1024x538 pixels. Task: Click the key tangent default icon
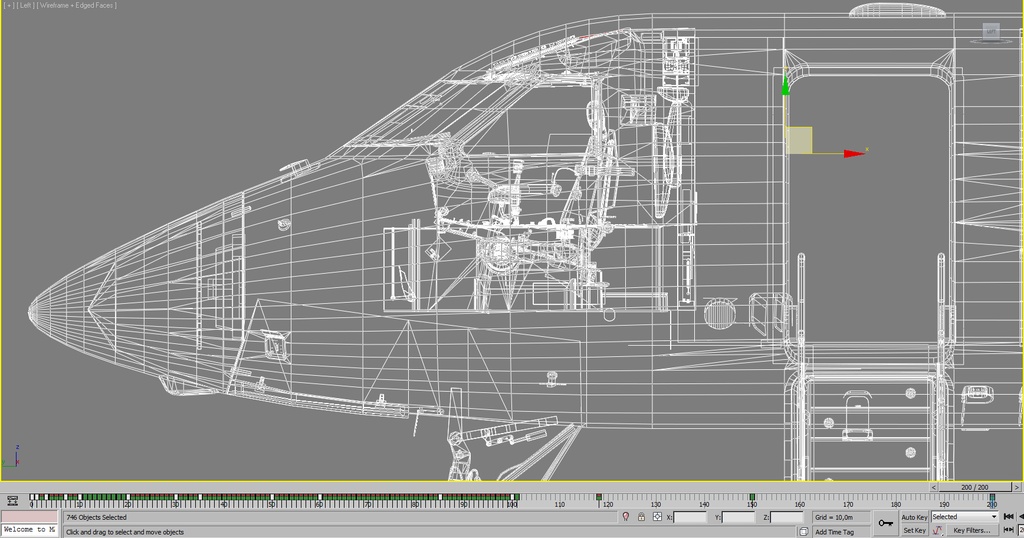coord(938,531)
